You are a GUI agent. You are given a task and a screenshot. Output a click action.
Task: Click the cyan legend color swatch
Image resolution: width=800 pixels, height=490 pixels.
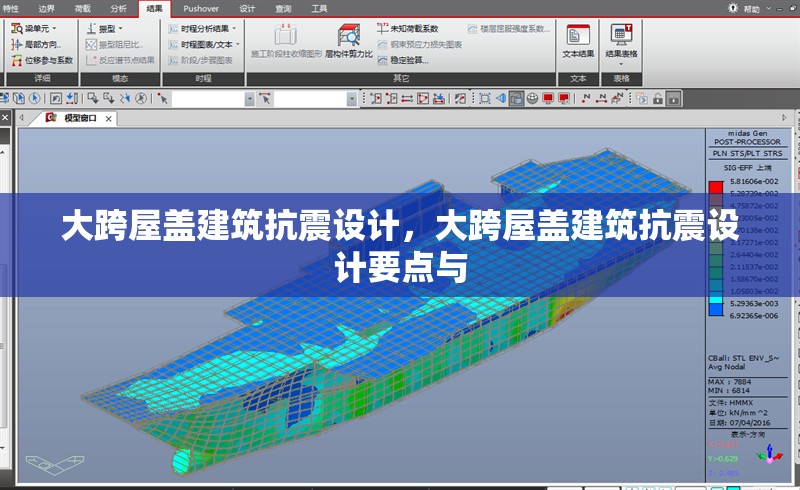pos(716,300)
